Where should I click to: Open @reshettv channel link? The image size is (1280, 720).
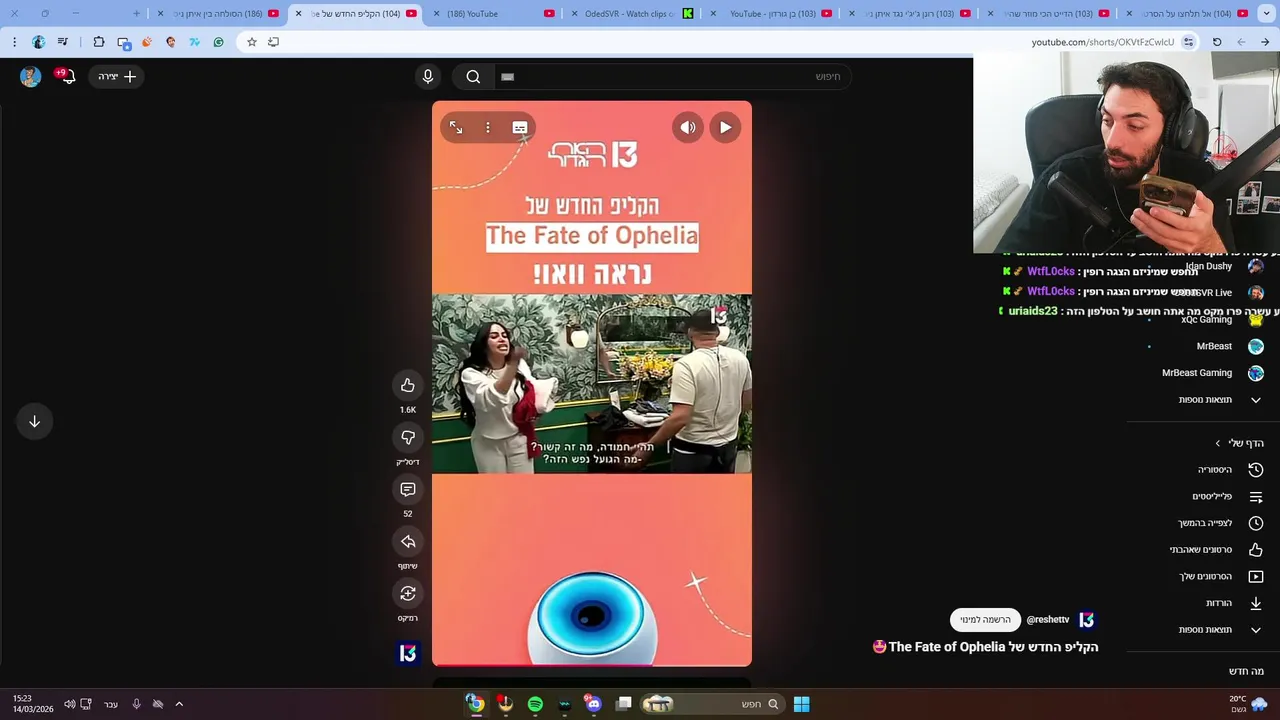tap(1048, 620)
